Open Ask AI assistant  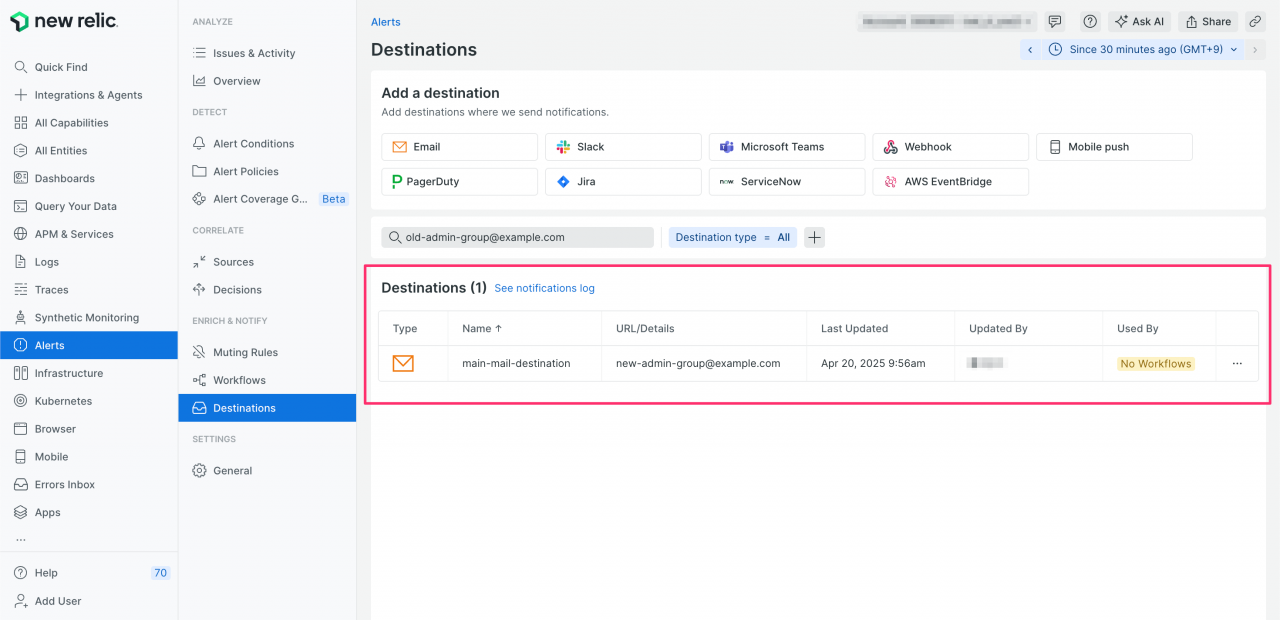click(1140, 21)
